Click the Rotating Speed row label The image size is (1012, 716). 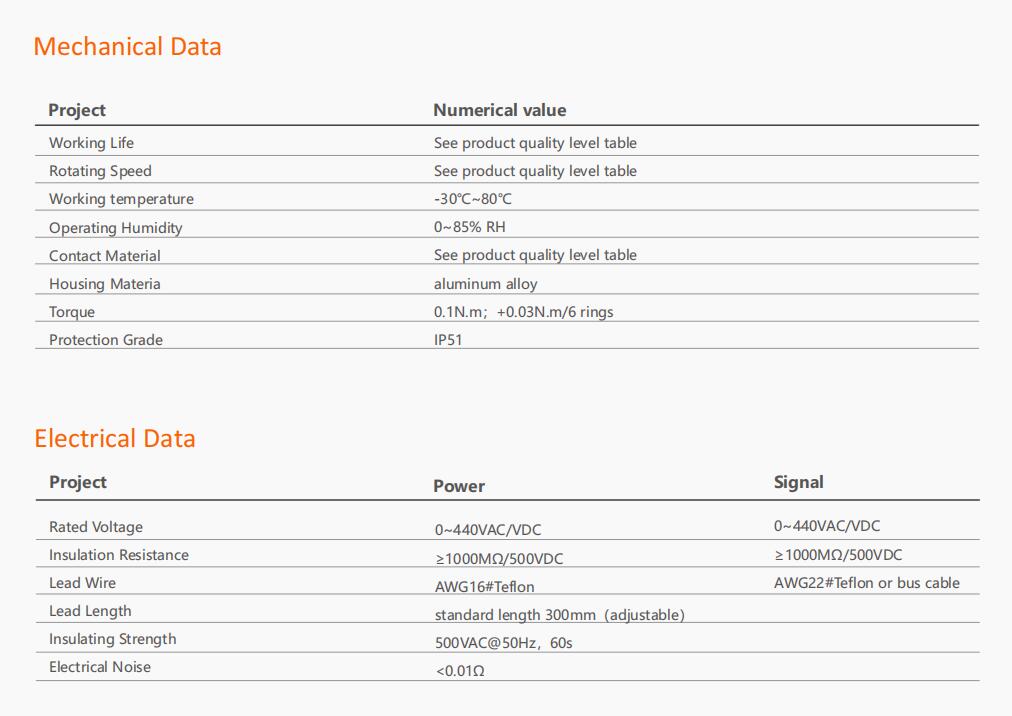101,171
